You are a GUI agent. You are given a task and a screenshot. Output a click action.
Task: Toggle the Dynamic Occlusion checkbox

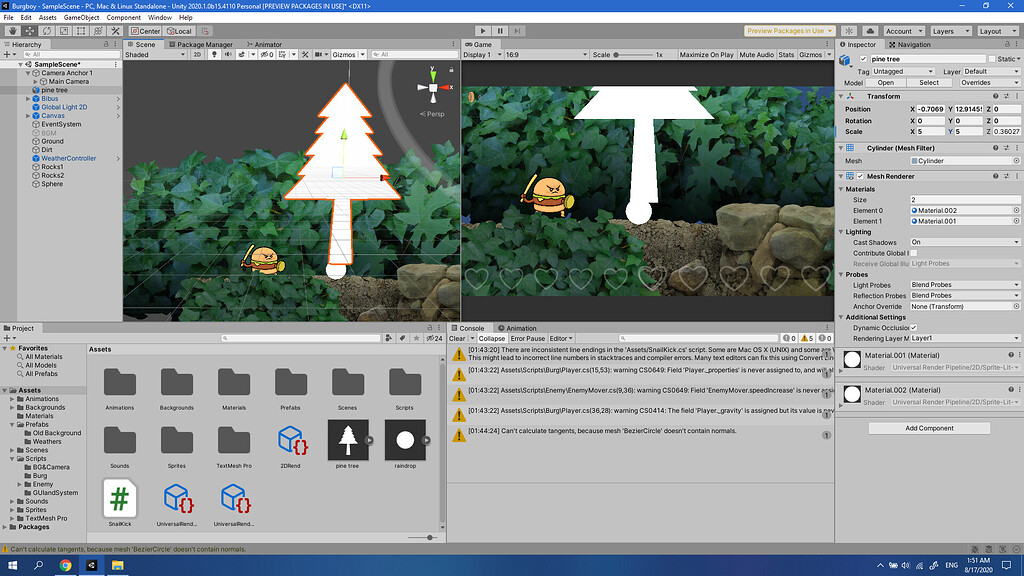[913, 328]
